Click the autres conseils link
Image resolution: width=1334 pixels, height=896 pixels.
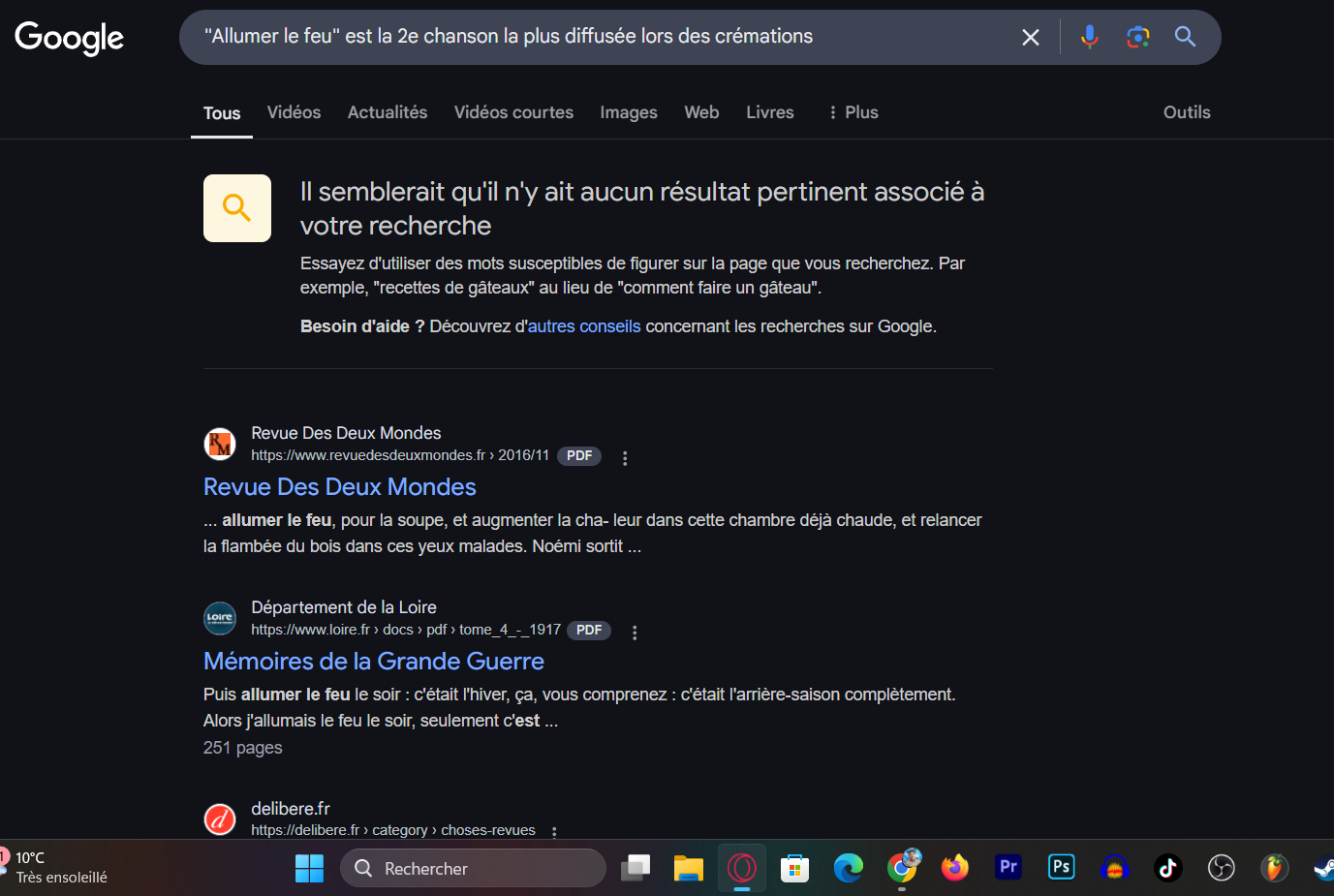tap(584, 326)
